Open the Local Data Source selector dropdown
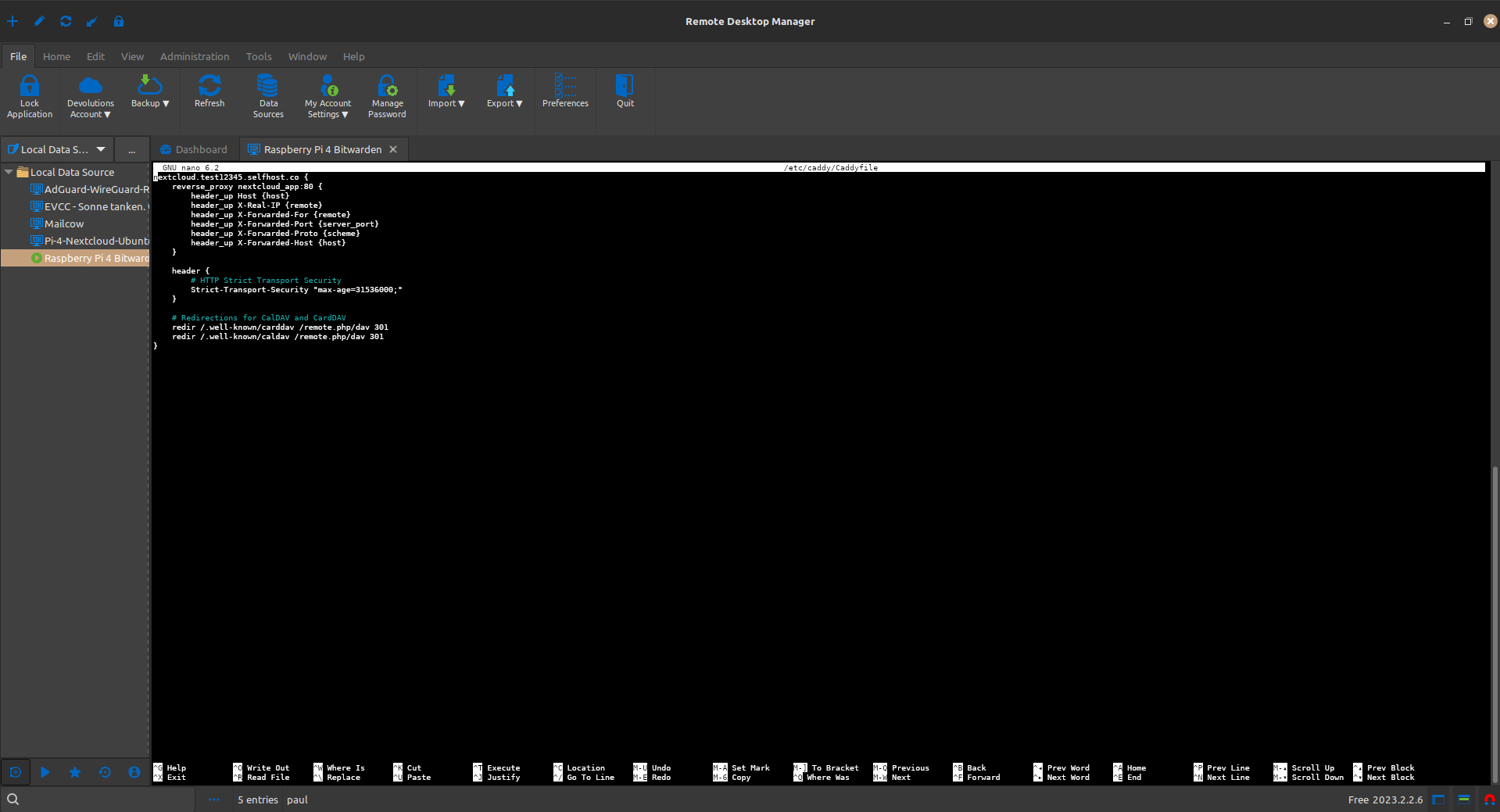The width and height of the screenshot is (1500, 812). (101, 149)
